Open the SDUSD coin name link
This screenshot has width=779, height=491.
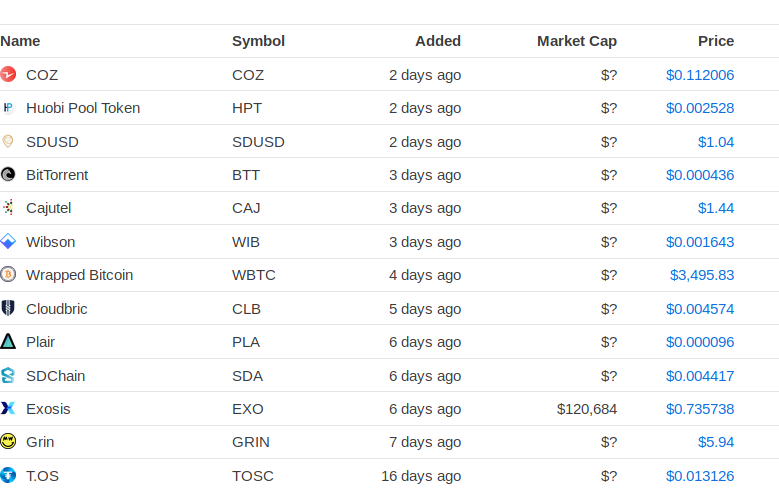click(x=52, y=142)
